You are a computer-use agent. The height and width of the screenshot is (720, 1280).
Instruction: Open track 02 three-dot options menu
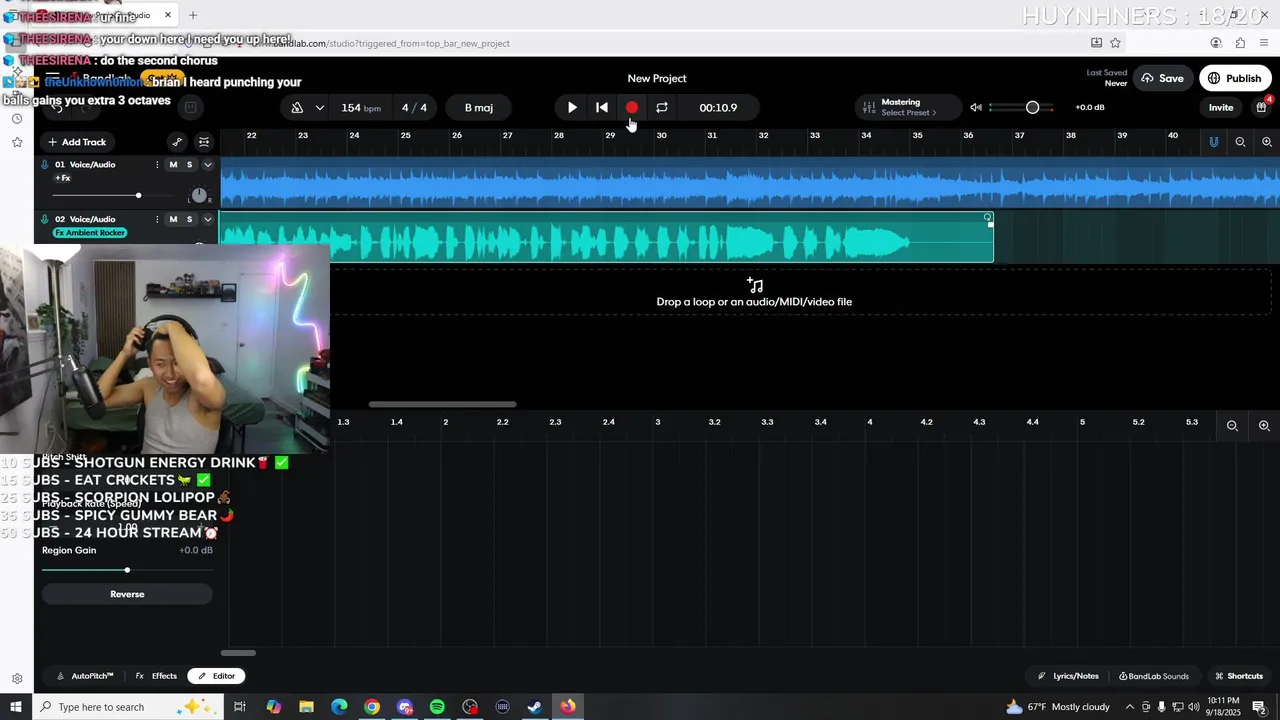click(157, 219)
